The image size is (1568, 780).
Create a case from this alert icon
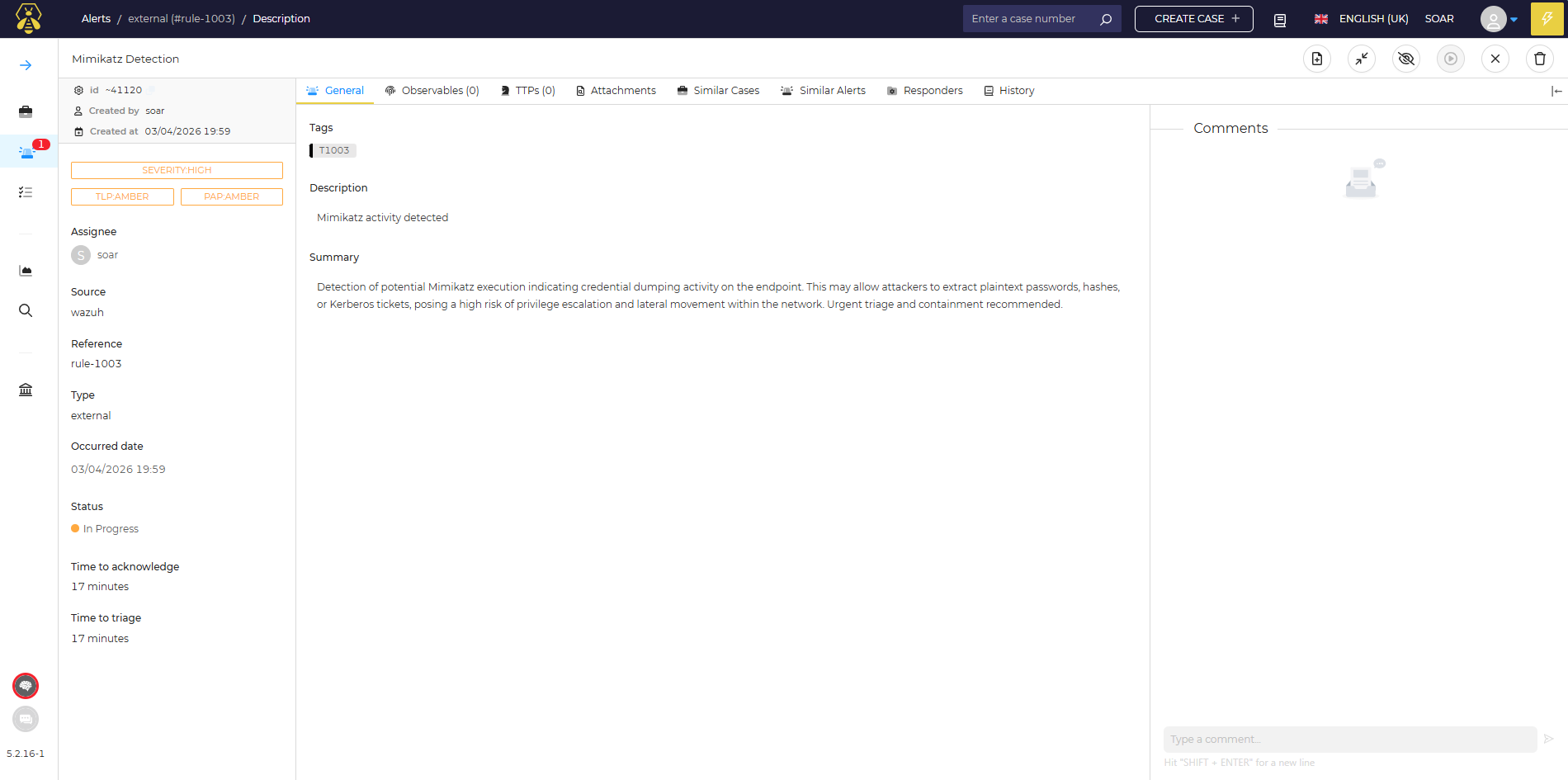coord(1317,59)
